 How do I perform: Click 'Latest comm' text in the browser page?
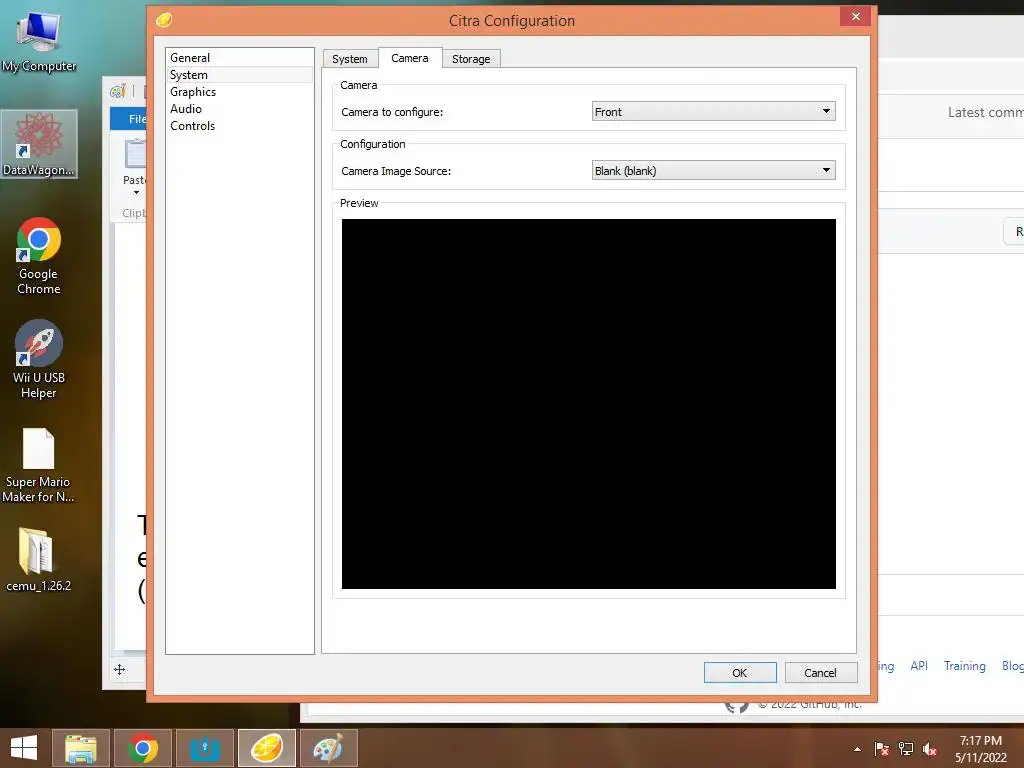[x=985, y=112]
